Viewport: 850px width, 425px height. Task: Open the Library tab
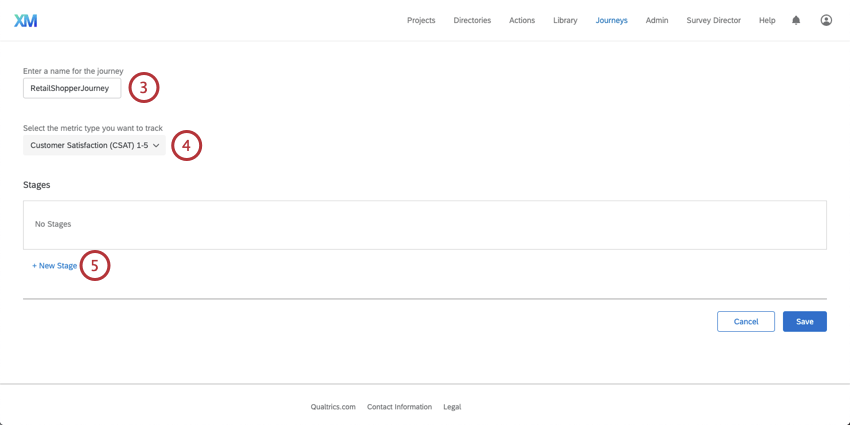pyautogui.click(x=565, y=21)
